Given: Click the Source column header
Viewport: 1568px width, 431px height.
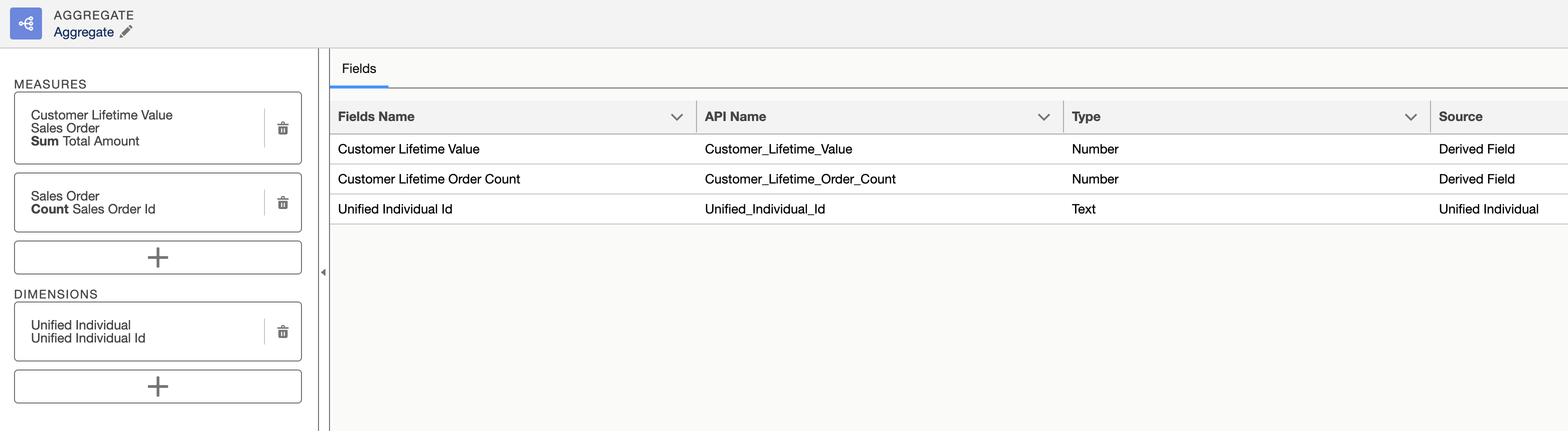Looking at the screenshot, I should point(1459,117).
